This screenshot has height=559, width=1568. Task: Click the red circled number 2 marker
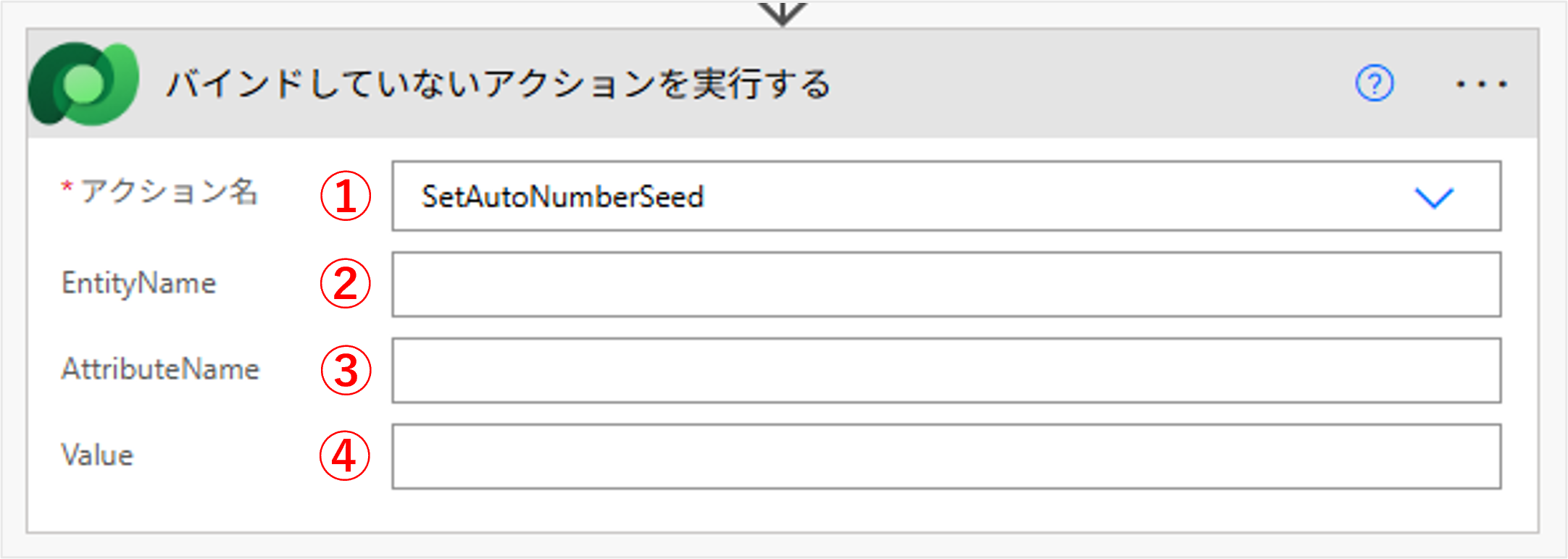(x=346, y=283)
